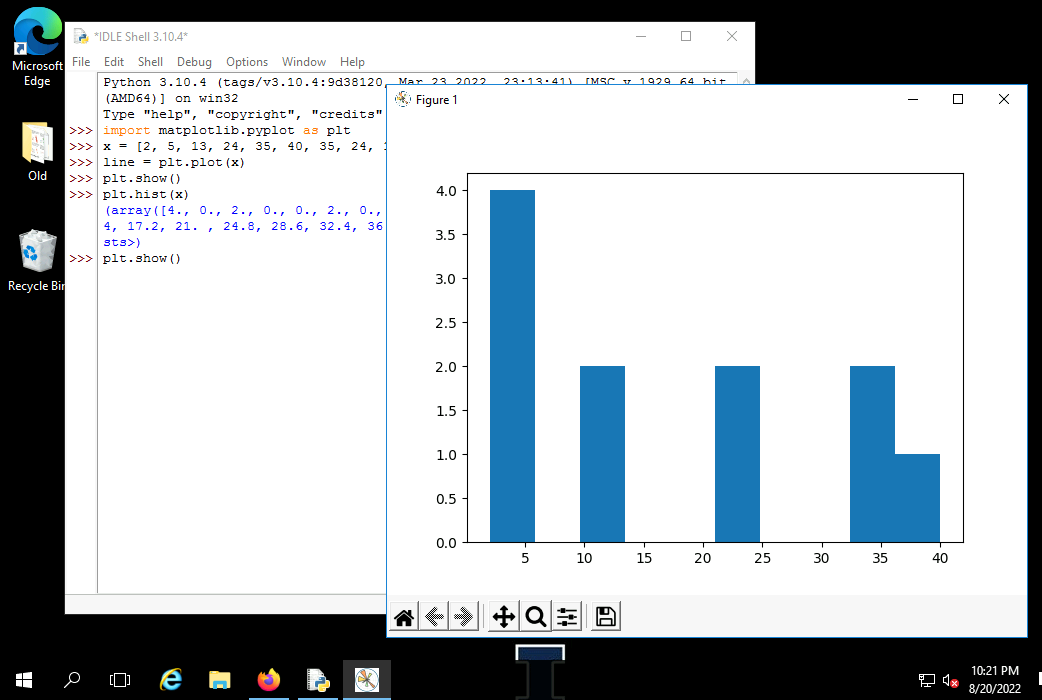Image resolution: width=1042 pixels, height=700 pixels.
Task: Open the File menu in IDLE
Action: pos(81,62)
